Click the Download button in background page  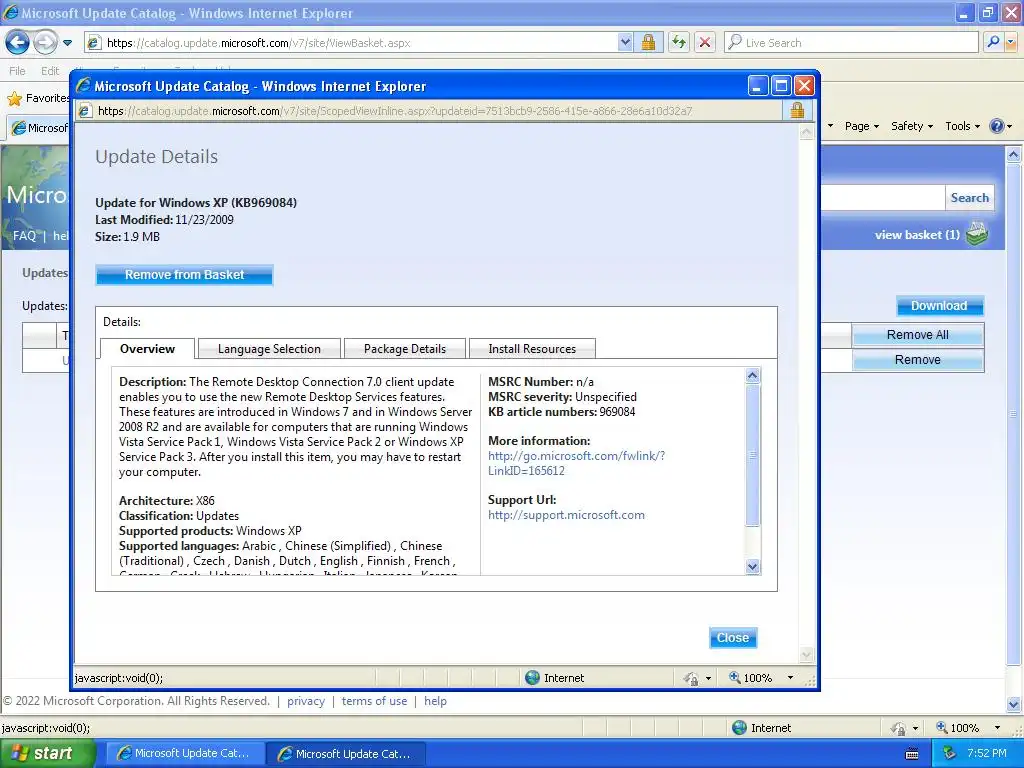pos(939,306)
